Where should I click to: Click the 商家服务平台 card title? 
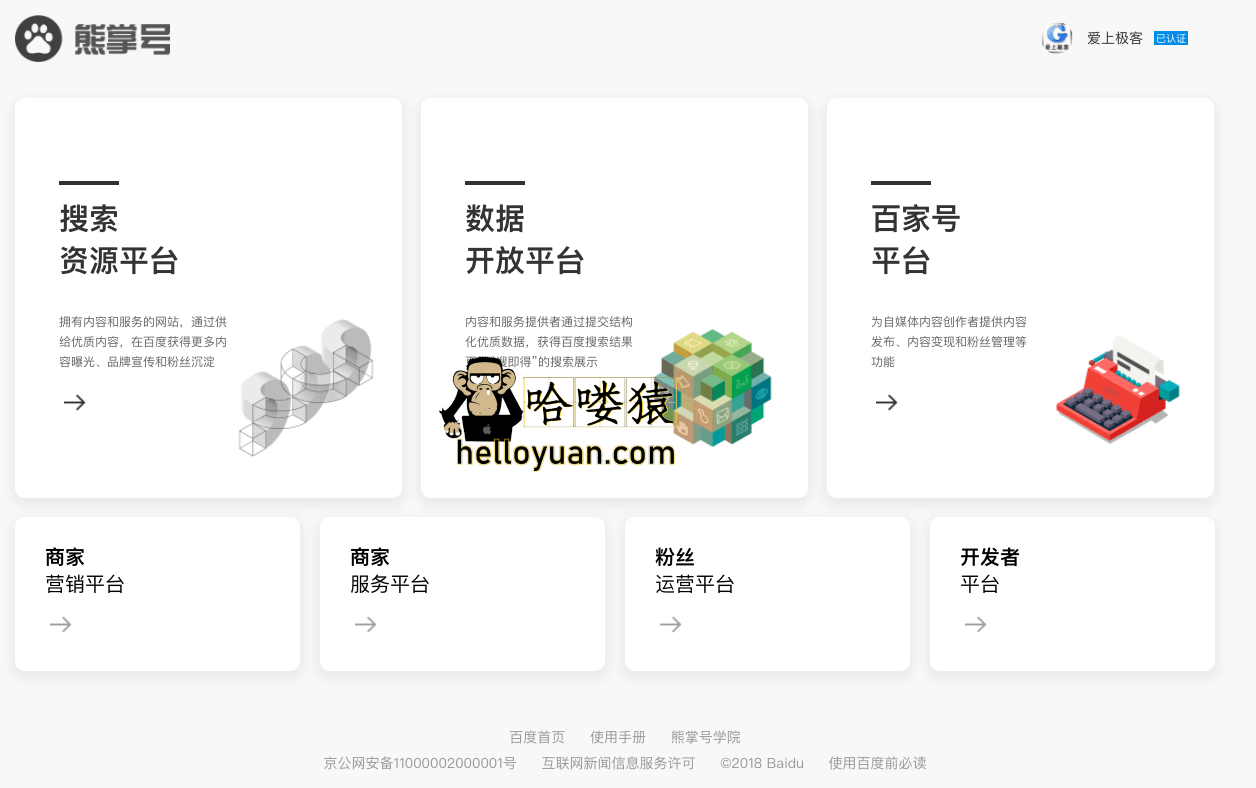coord(390,571)
